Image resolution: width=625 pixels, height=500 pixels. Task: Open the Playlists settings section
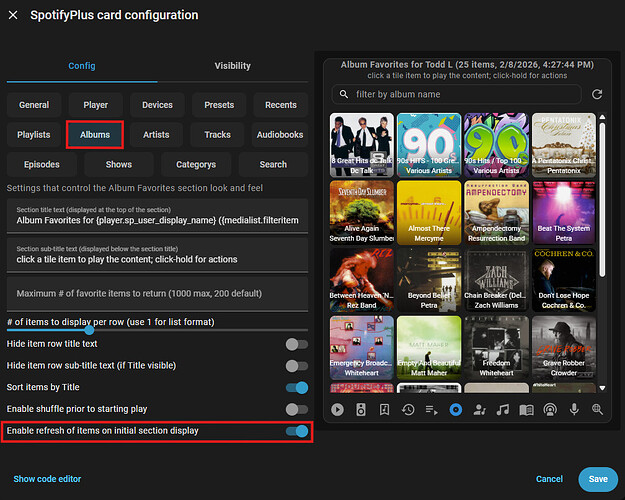[x=34, y=135]
